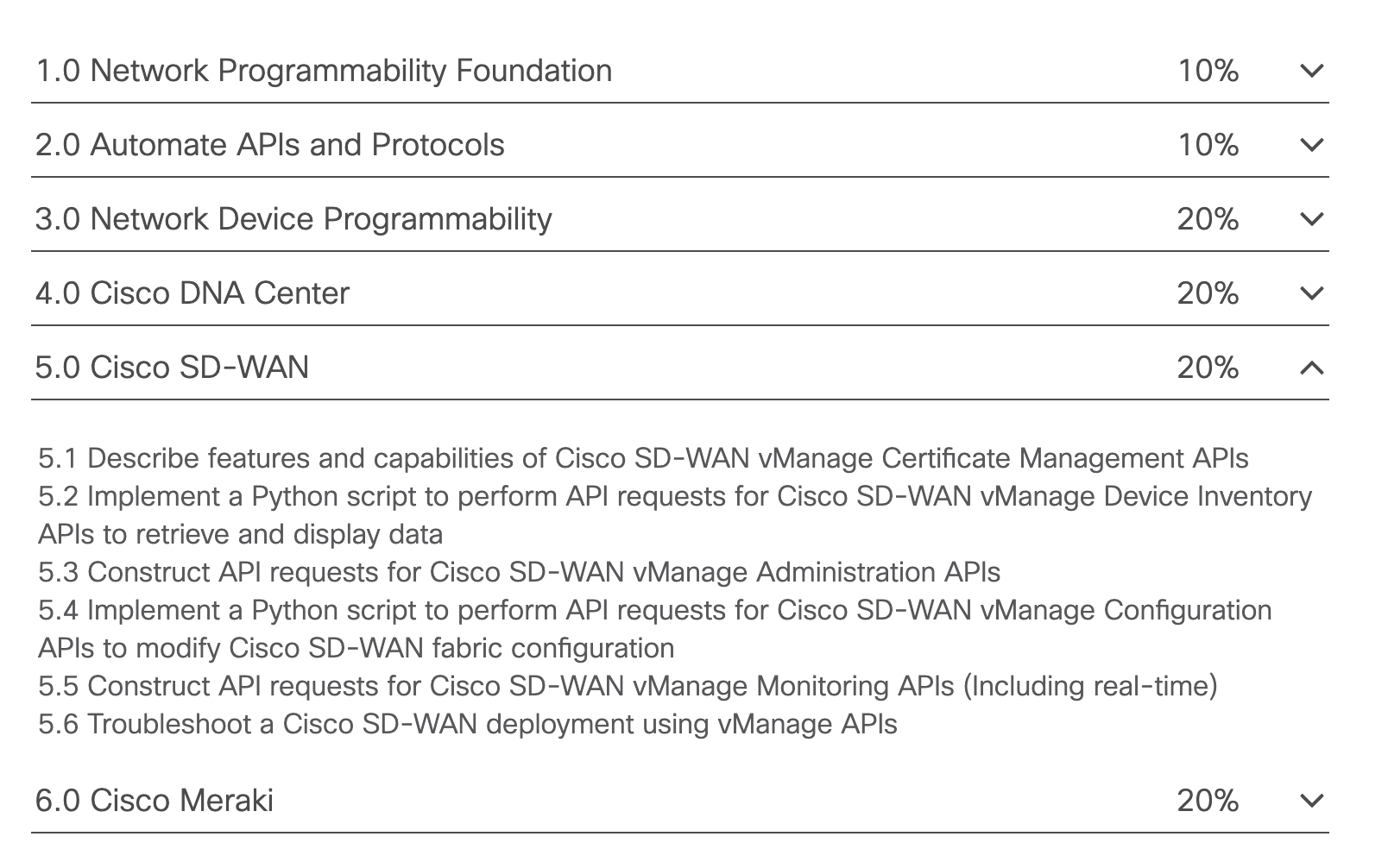This screenshot has width=1388, height=868.
Task: Open the 1.0 Network Programmability Foundation heading
Action: click(x=324, y=71)
